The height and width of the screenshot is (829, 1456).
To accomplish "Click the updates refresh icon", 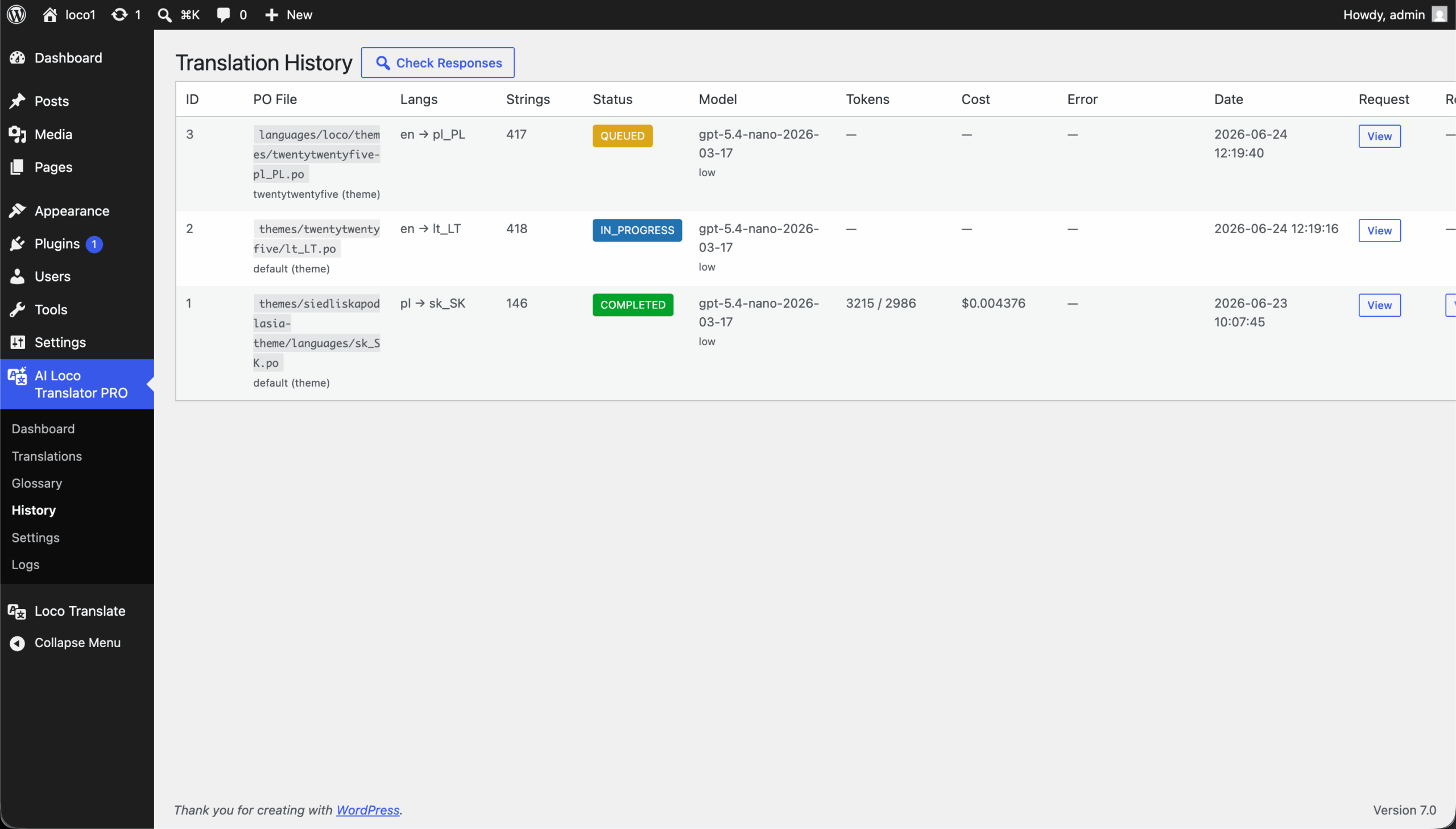I will (x=119, y=14).
